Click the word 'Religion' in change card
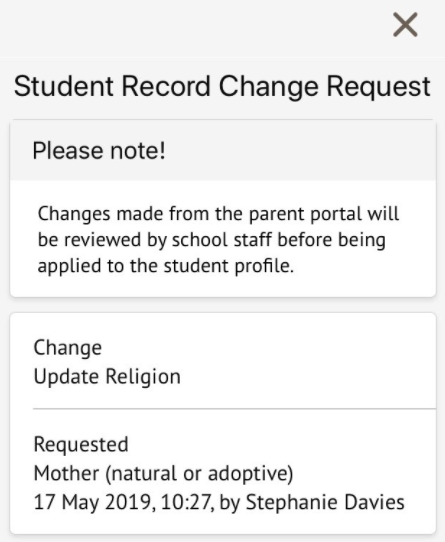This screenshot has height=542, width=445. pyautogui.click(x=143, y=377)
